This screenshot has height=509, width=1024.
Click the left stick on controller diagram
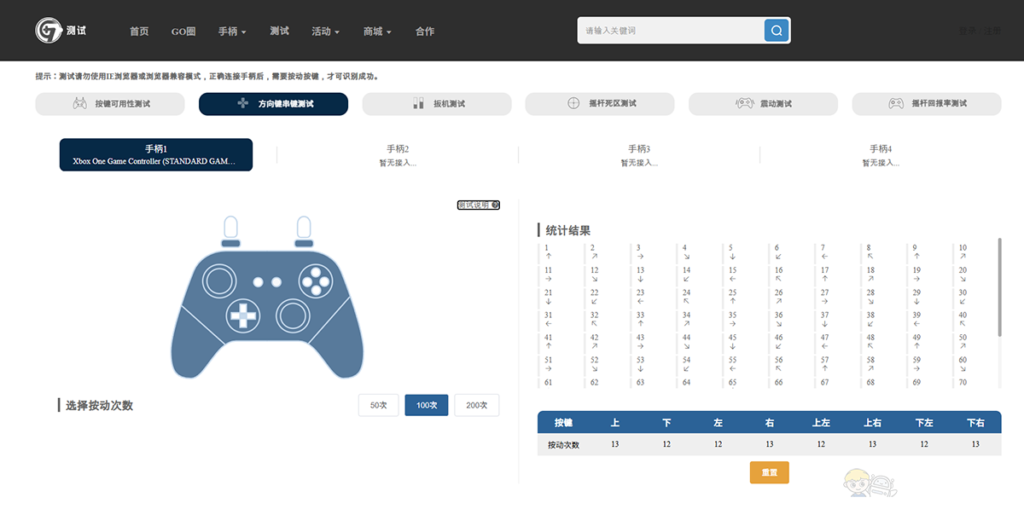pos(219,280)
